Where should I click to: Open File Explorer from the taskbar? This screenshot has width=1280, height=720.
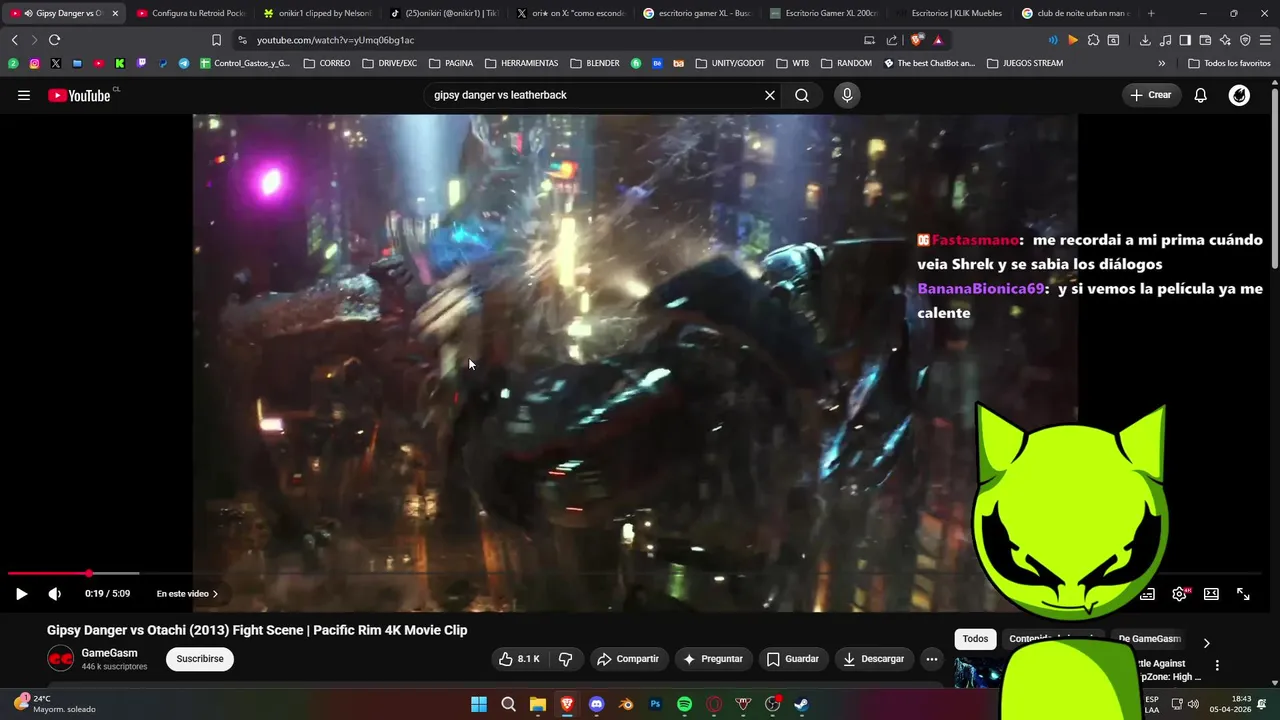click(538, 704)
